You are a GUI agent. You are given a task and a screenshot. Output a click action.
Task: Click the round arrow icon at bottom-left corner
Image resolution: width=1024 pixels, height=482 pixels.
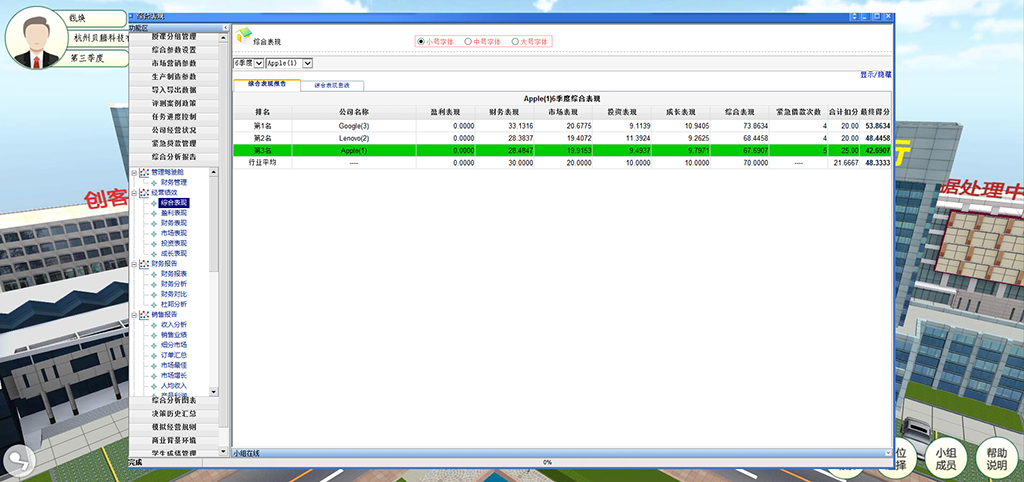[x=17, y=461]
